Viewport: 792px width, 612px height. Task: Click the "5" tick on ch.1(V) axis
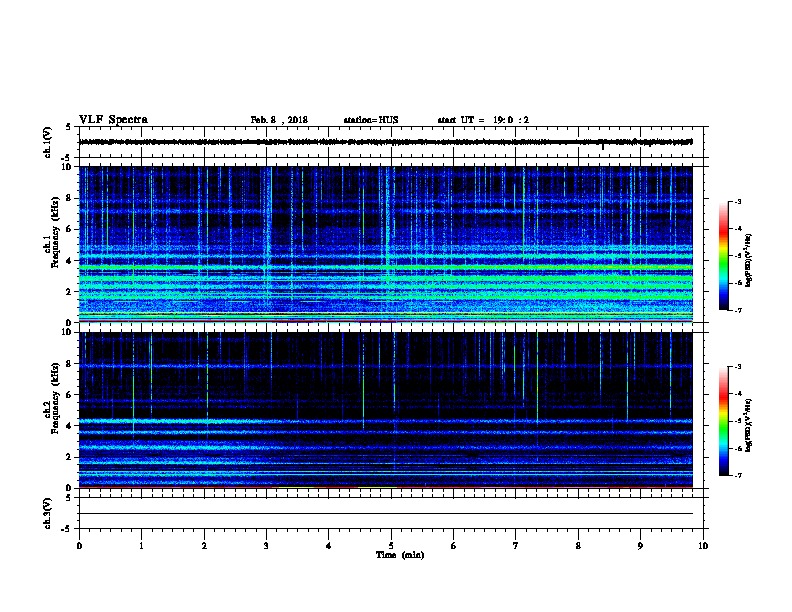click(x=68, y=127)
